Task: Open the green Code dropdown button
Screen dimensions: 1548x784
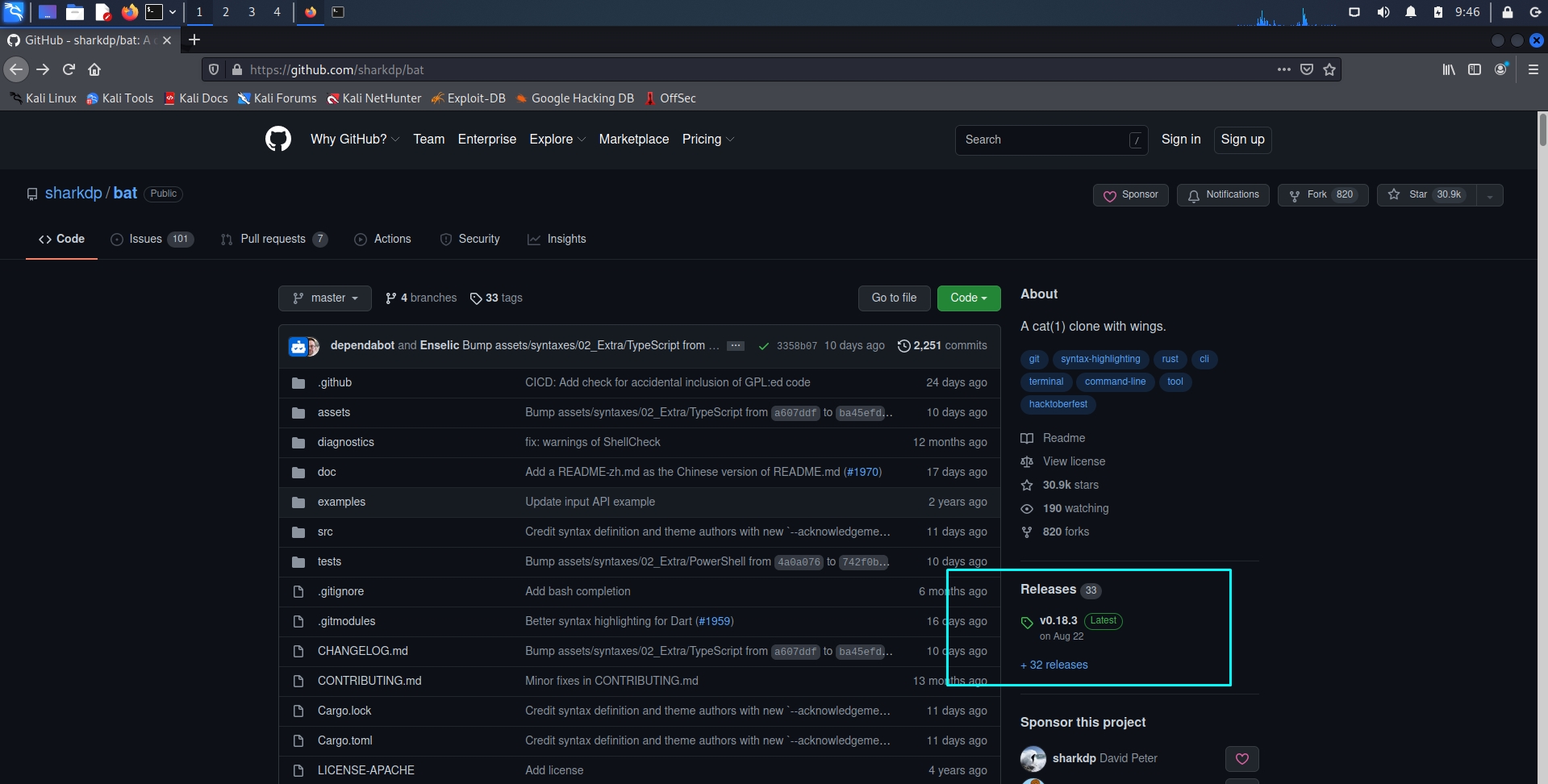Action: pos(969,298)
